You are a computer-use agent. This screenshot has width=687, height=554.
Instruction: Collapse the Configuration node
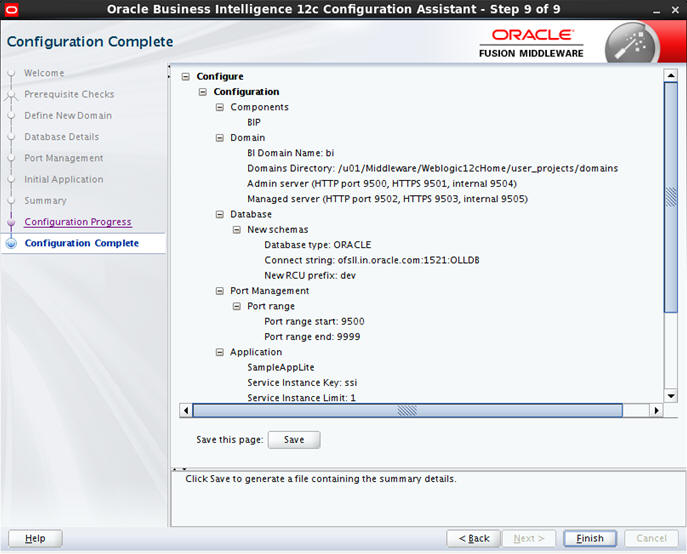click(x=202, y=92)
